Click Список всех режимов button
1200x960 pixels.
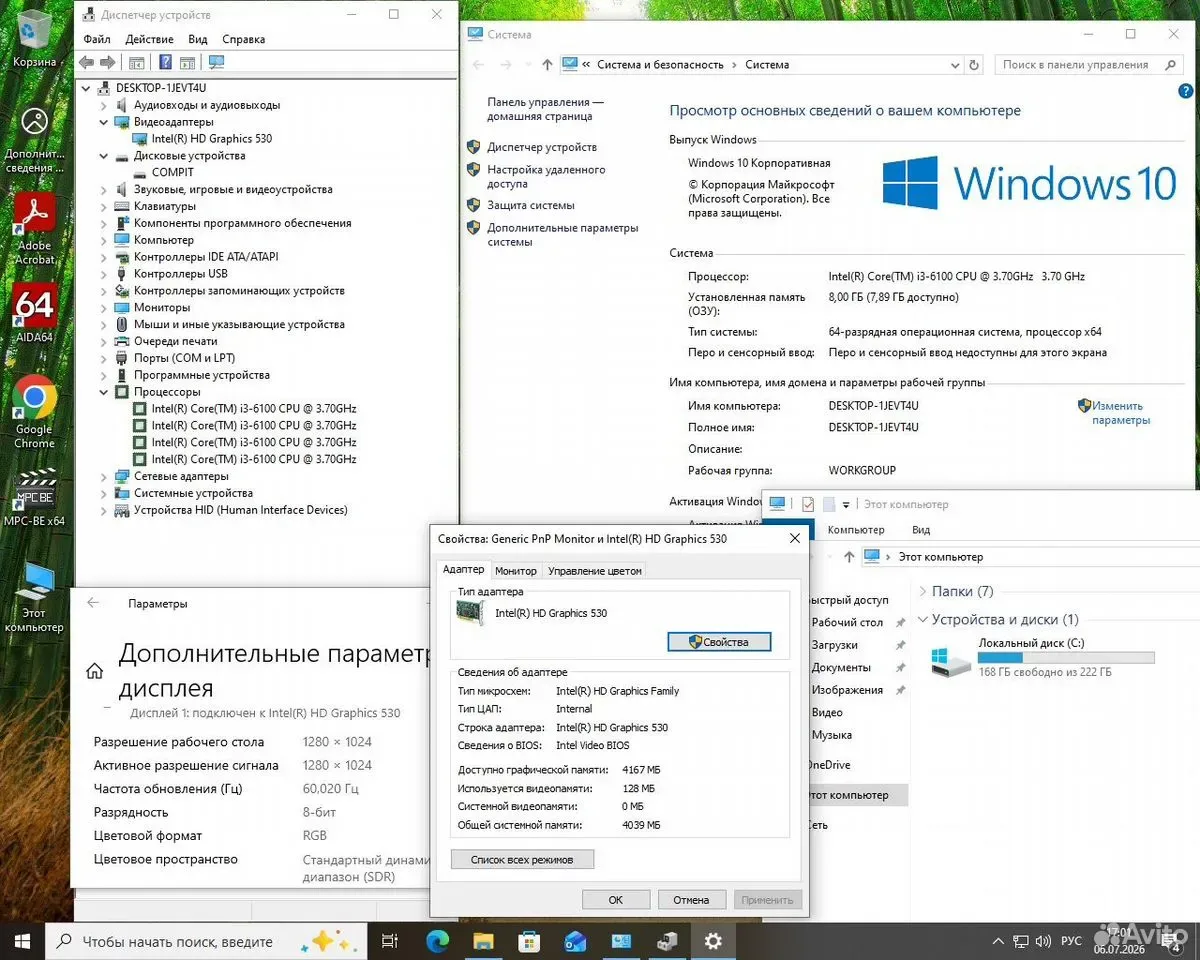click(522, 860)
